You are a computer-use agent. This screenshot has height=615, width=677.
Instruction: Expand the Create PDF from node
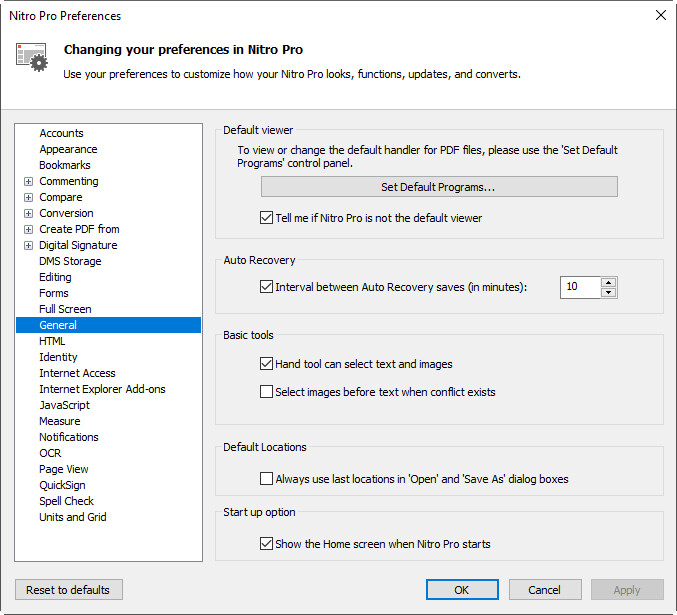point(28,230)
